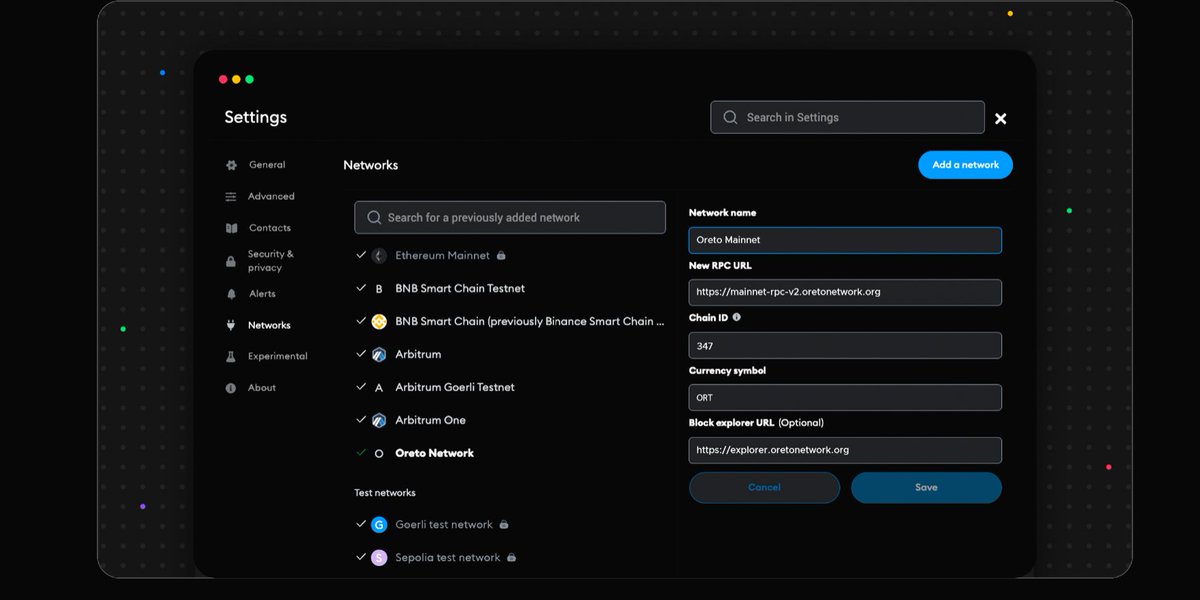1200x600 pixels.
Task: Focus the Search in Settings field
Action: 847,117
